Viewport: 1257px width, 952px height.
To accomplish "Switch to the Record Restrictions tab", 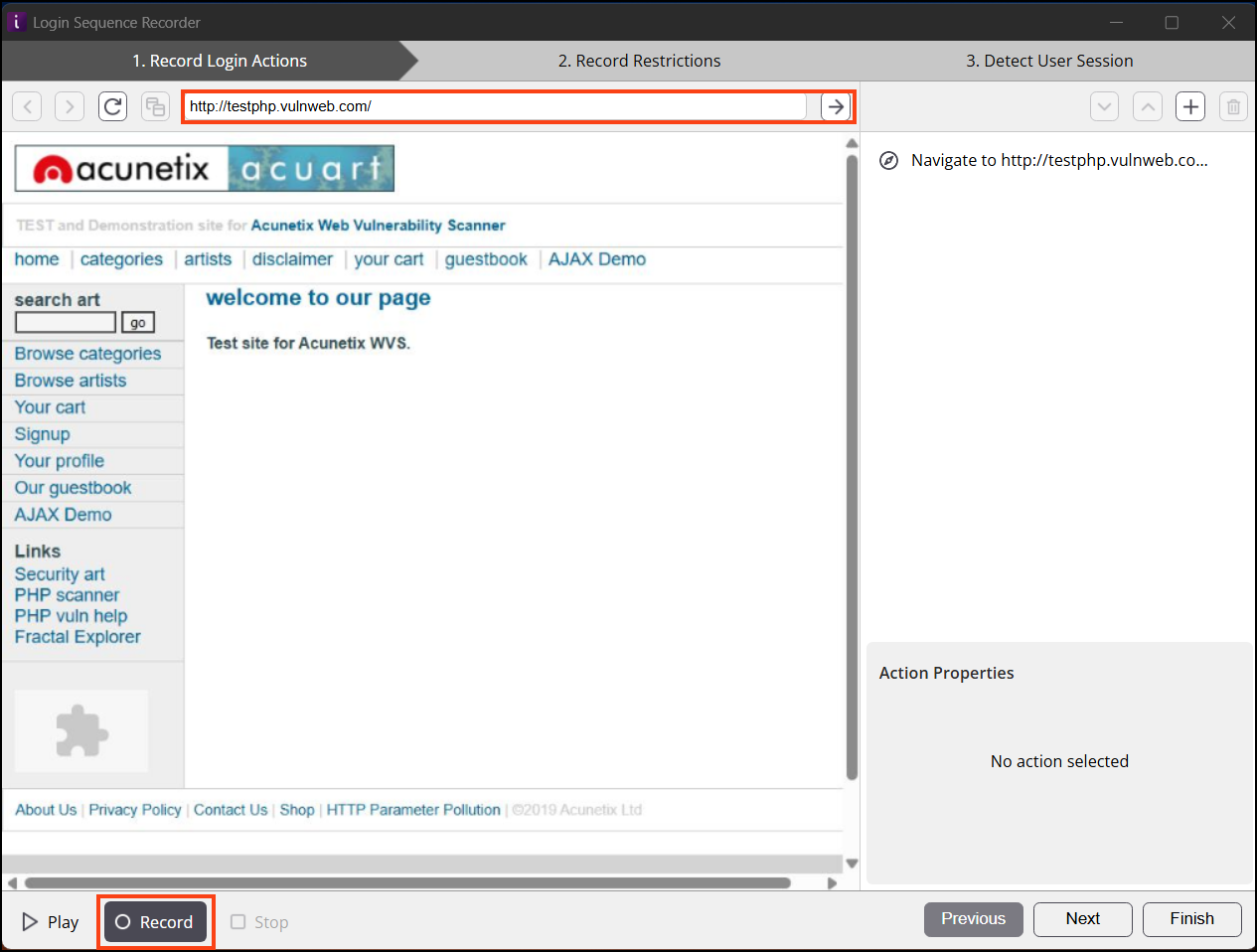I will tap(639, 61).
